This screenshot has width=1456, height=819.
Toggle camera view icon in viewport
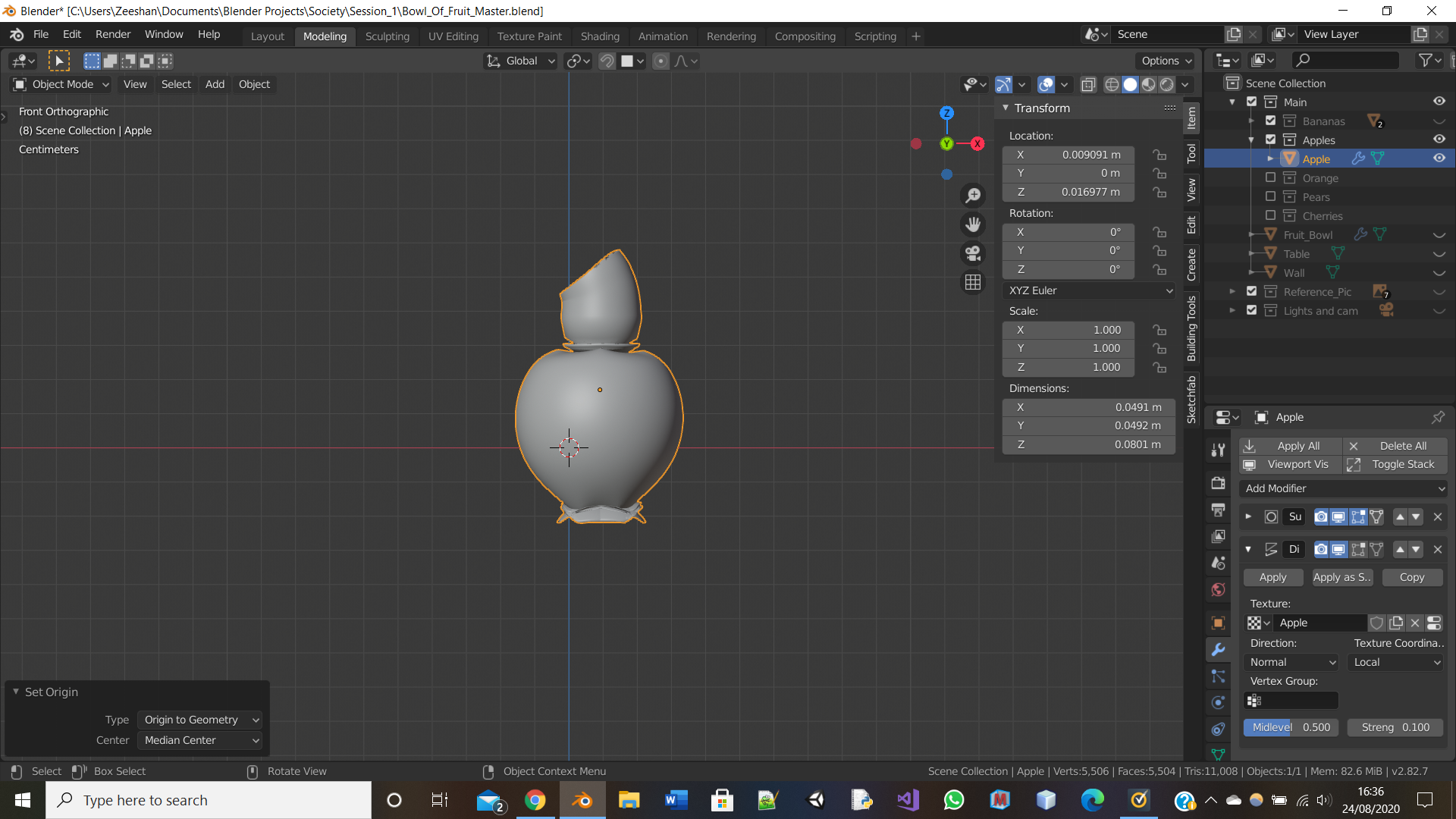pyautogui.click(x=973, y=253)
